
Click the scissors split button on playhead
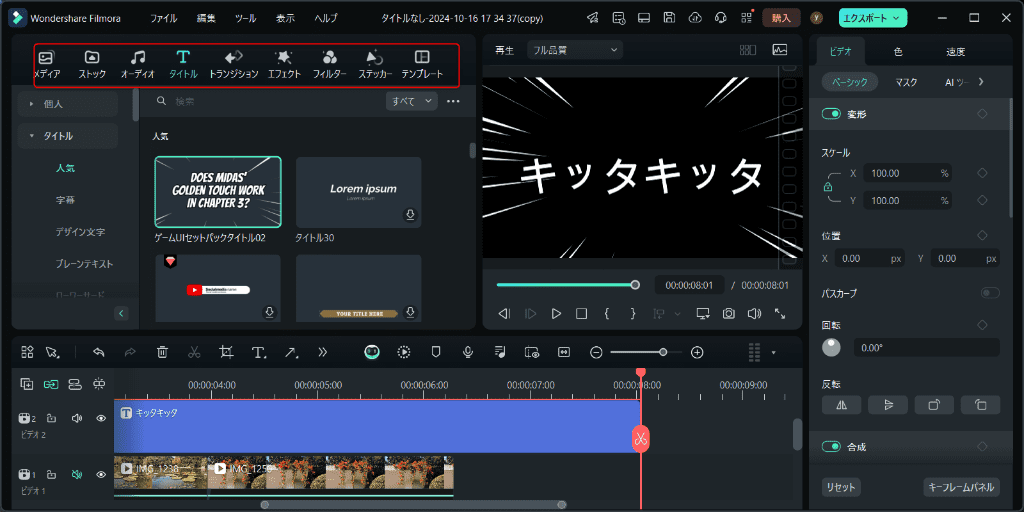tap(641, 438)
